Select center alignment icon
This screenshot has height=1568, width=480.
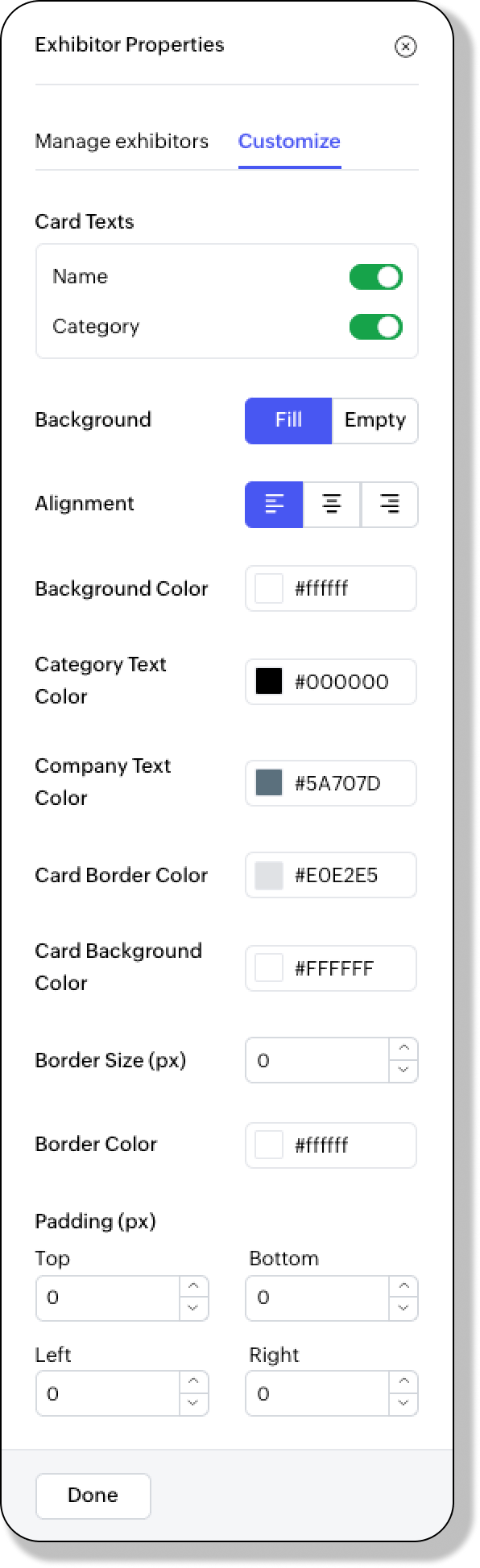point(332,505)
